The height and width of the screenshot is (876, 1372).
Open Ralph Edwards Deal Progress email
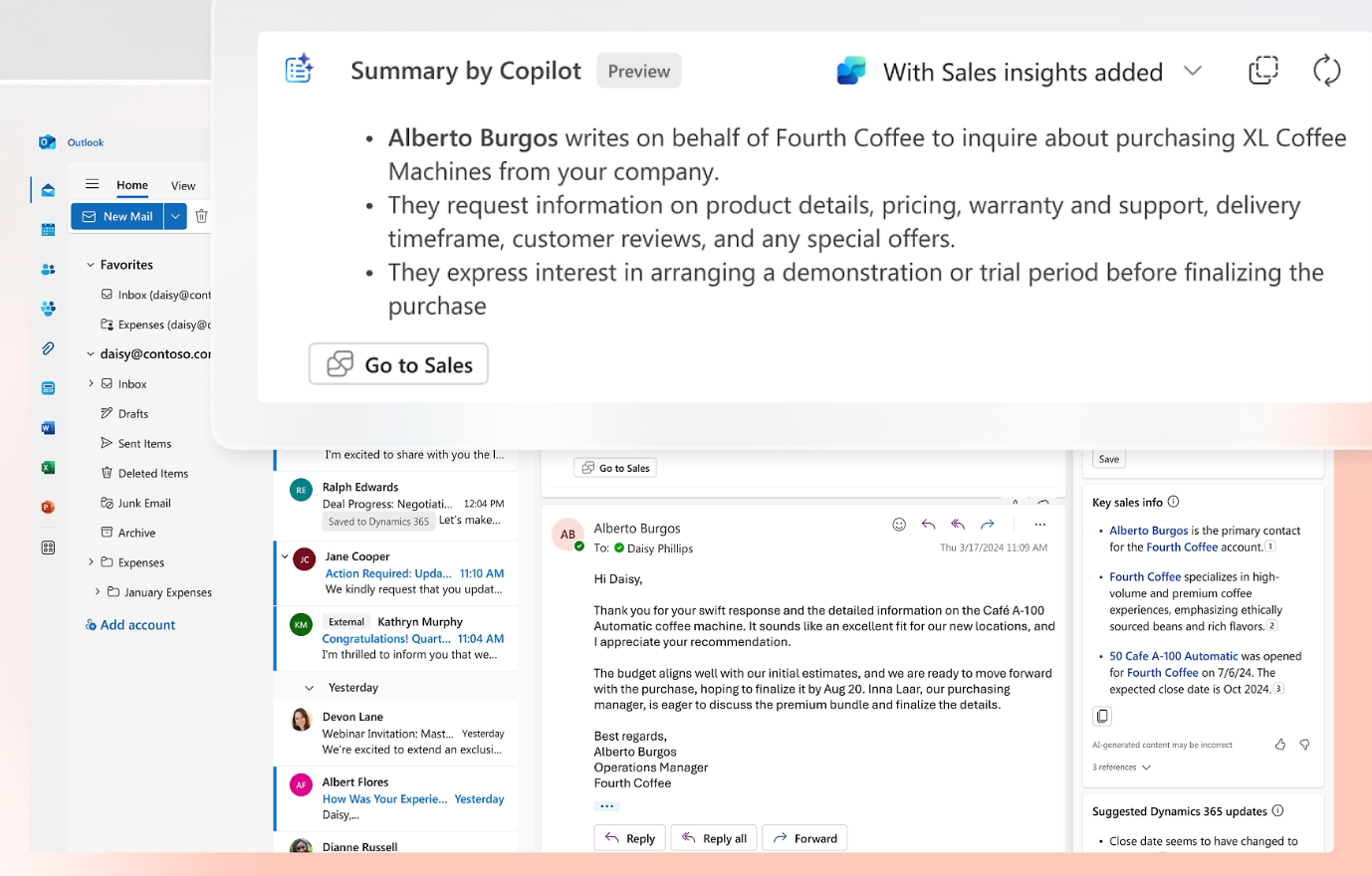396,504
